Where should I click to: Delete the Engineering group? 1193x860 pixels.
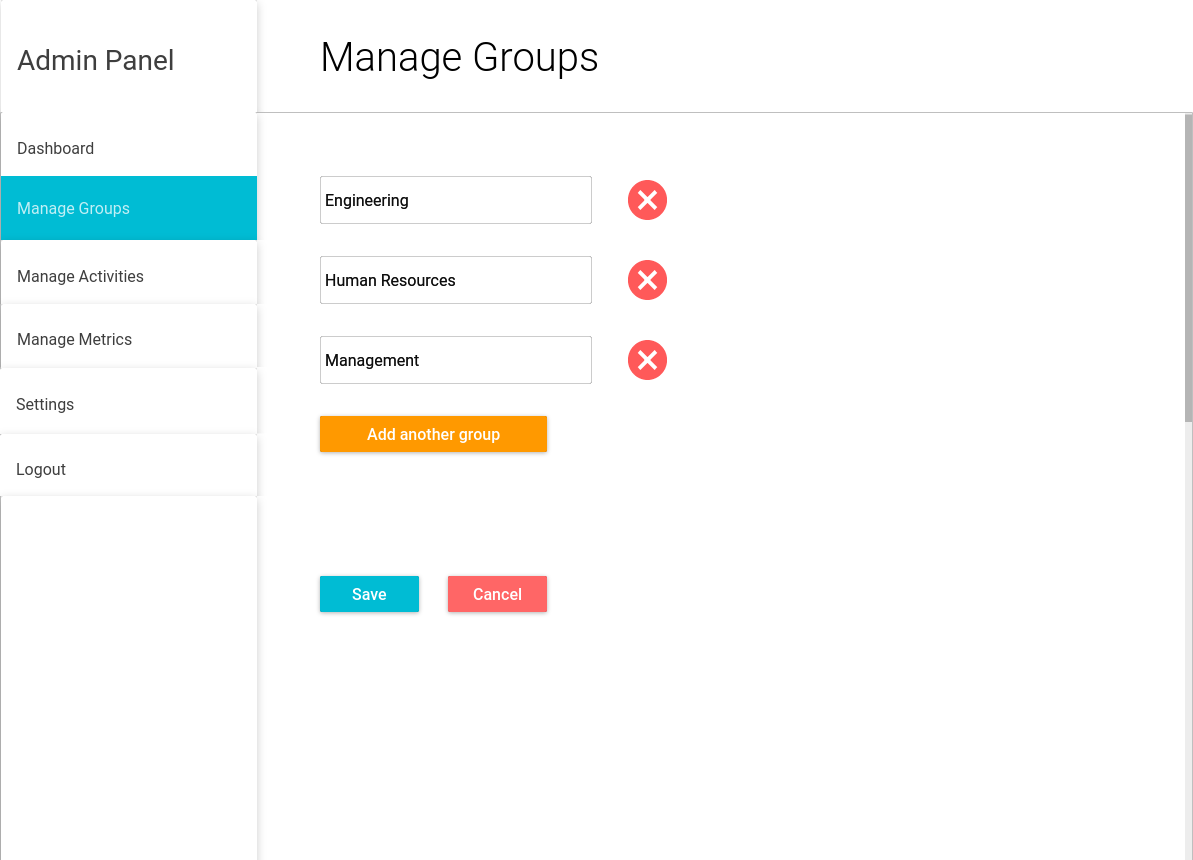click(x=647, y=200)
